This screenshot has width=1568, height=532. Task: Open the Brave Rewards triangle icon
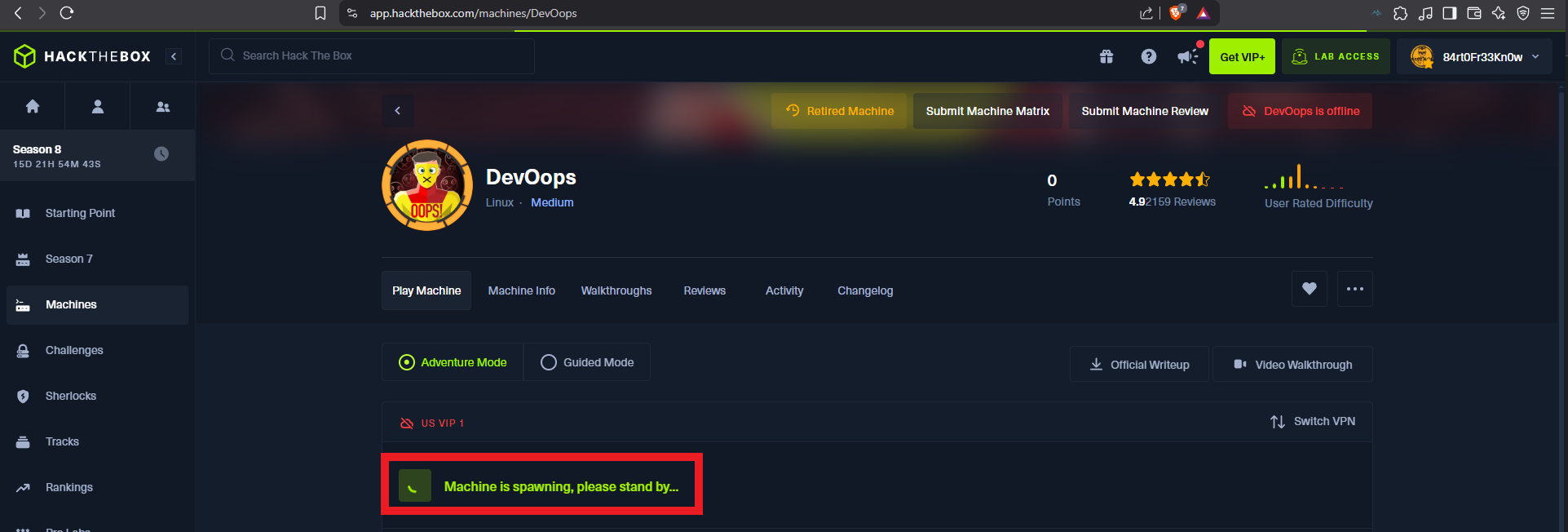pyautogui.click(x=1203, y=13)
